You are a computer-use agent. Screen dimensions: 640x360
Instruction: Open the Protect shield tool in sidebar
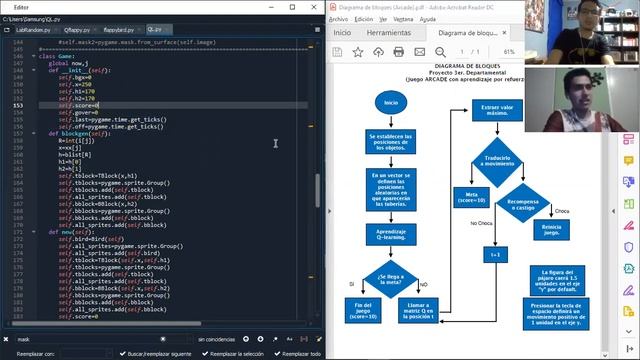(629, 247)
